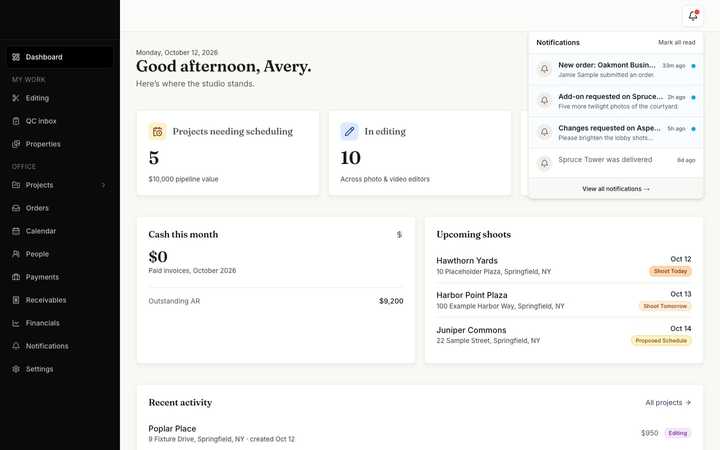This screenshot has width=720, height=450.
Task: Open the In editing card
Action: (x=420, y=153)
